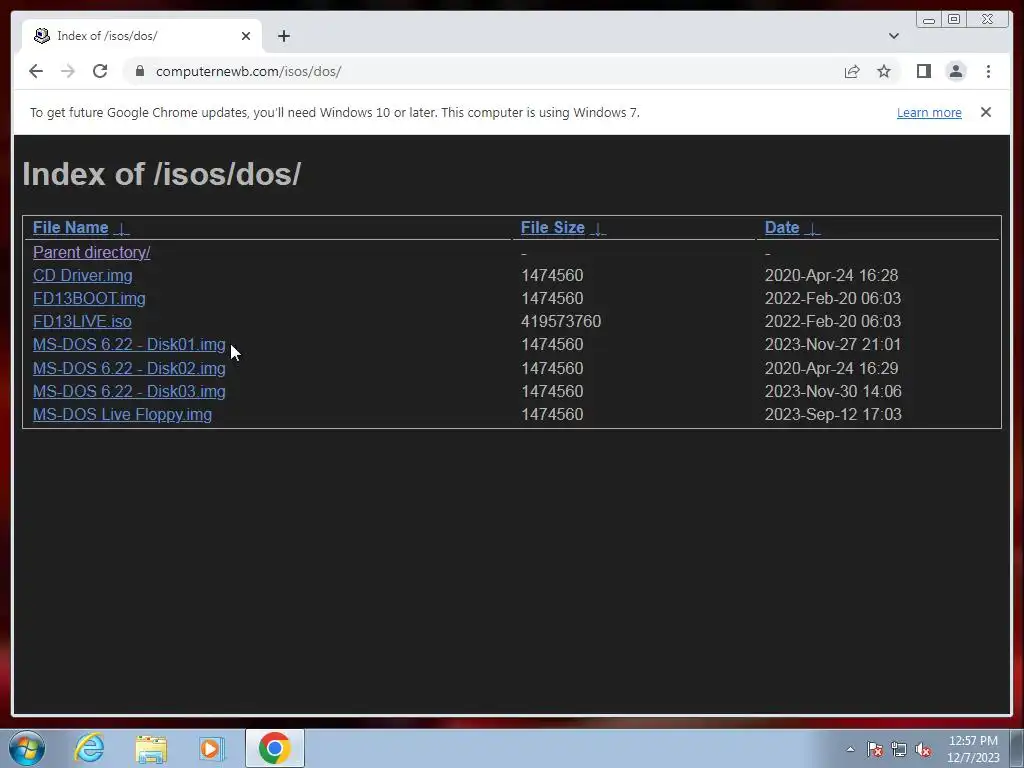
Task: Click the descending arrow beside File Name
Action: (x=121, y=229)
